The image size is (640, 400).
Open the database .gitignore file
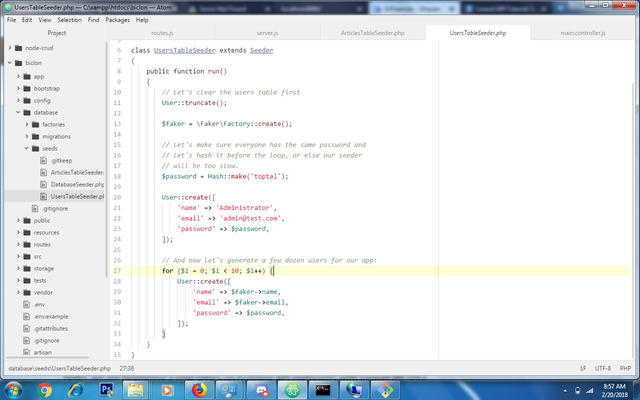point(55,209)
